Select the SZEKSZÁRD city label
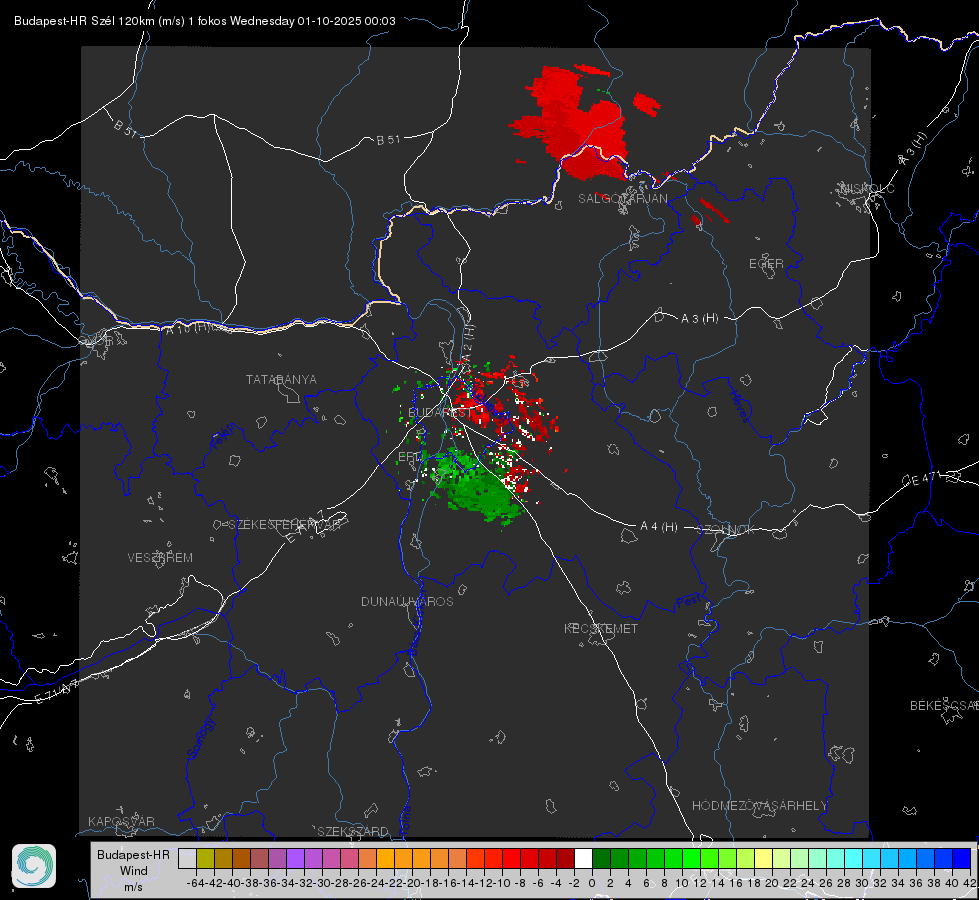Viewport: 979px width, 900px height. (x=353, y=831)
